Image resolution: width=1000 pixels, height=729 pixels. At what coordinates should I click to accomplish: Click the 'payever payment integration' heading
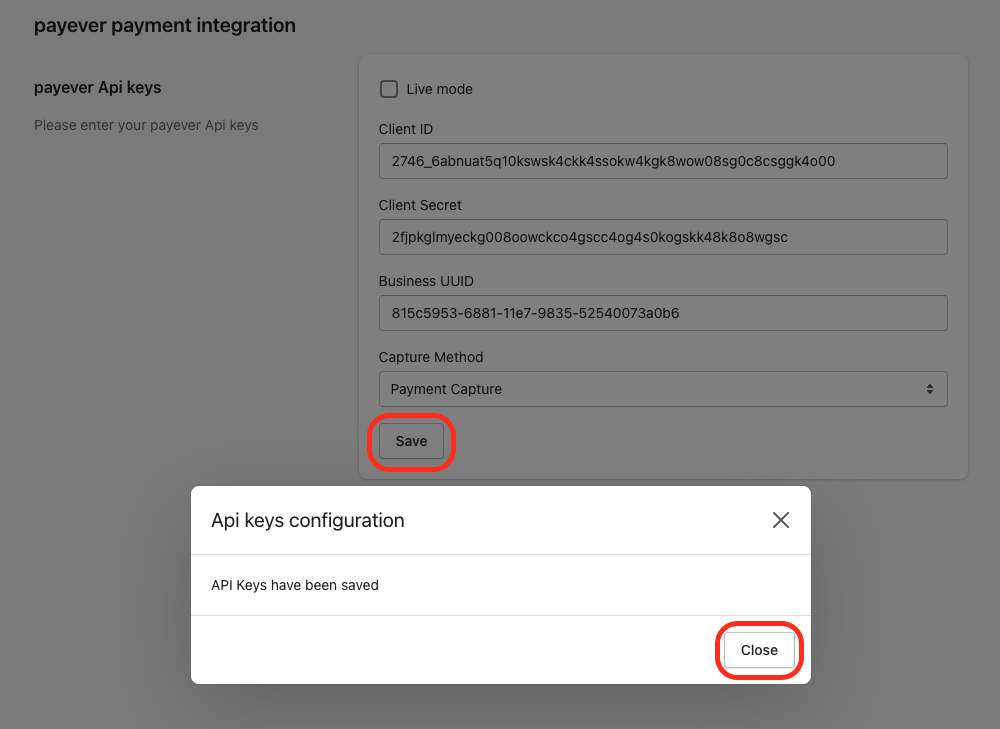165,26
